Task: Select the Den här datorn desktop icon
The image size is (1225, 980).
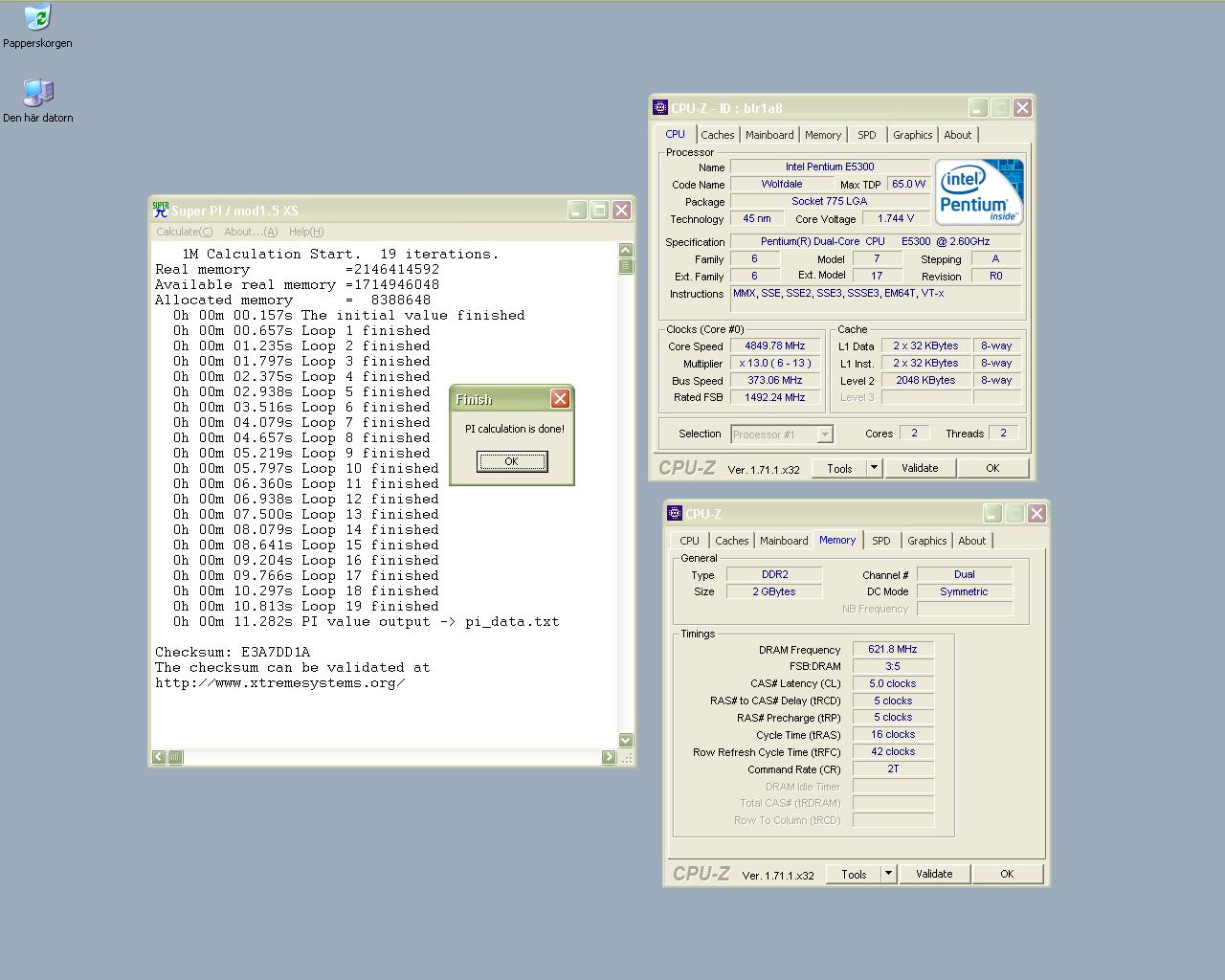Action: coord(38,100)
